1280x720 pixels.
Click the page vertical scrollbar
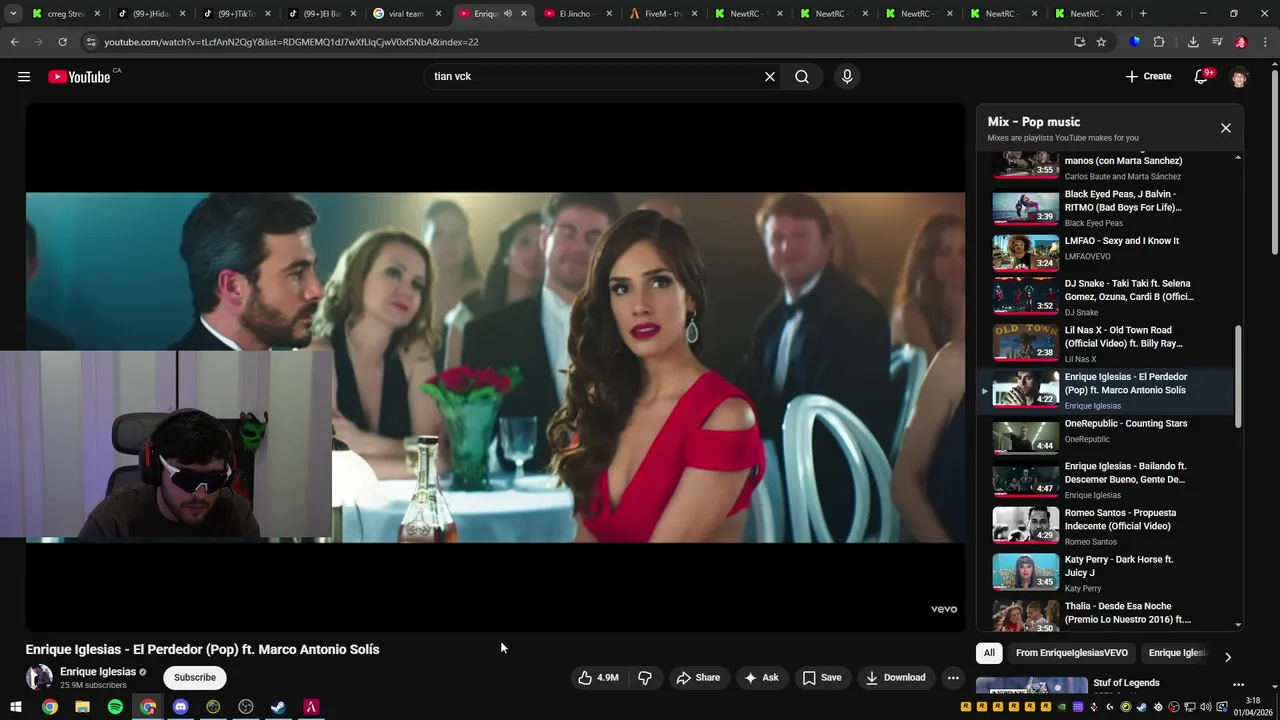(1274, 160)
